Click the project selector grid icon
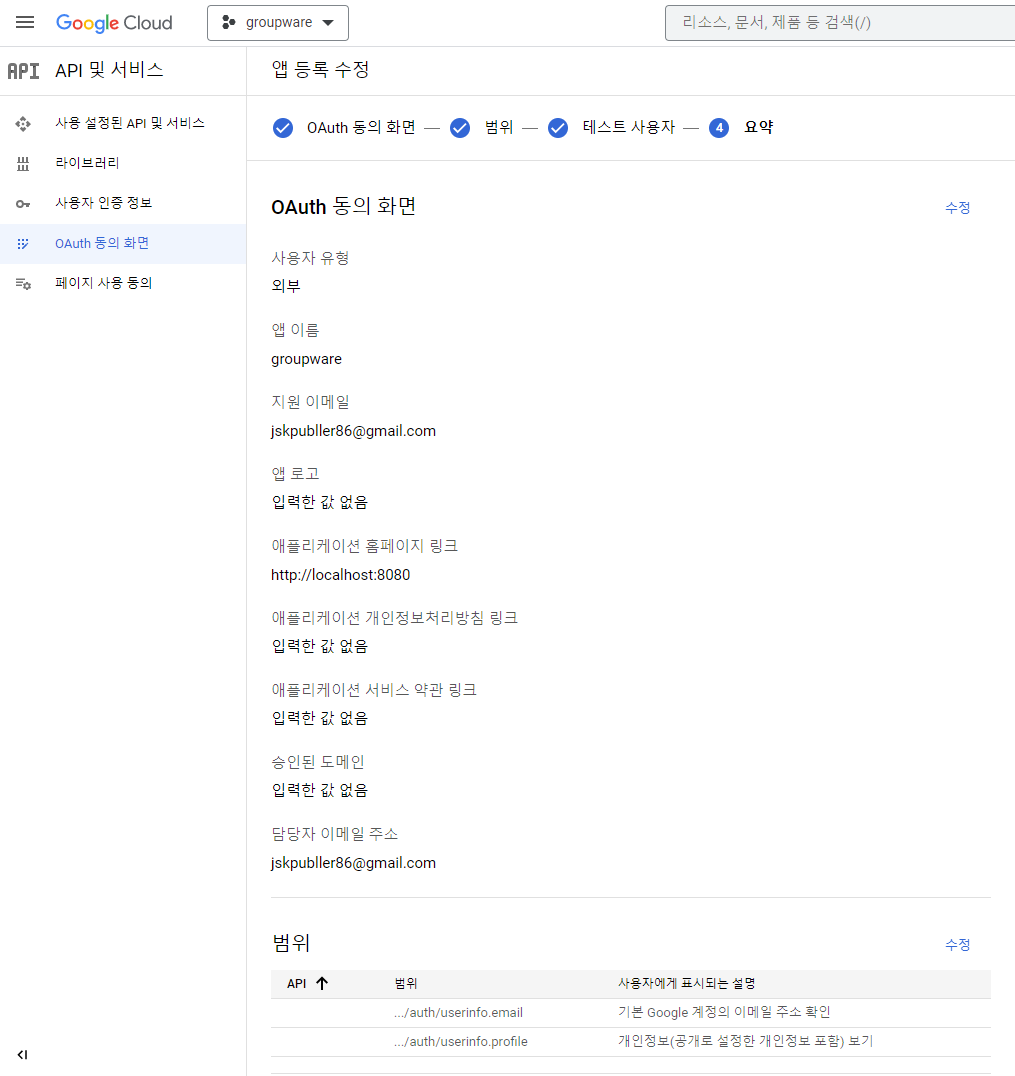Viewport: 1015px width, 1076px height. coord(226,22)
